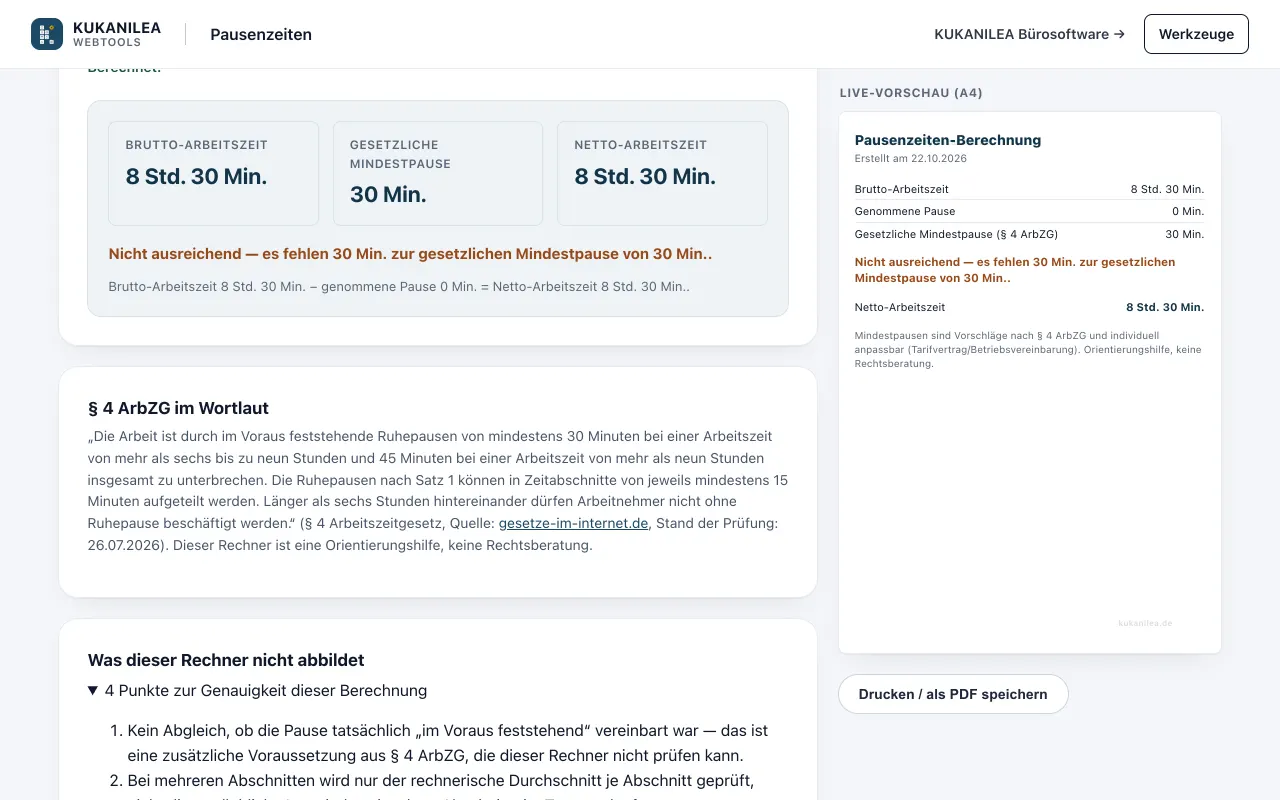Click the Genommene Pause row in preview
Screen dimensions: 1280x800
click(1029, 211)
